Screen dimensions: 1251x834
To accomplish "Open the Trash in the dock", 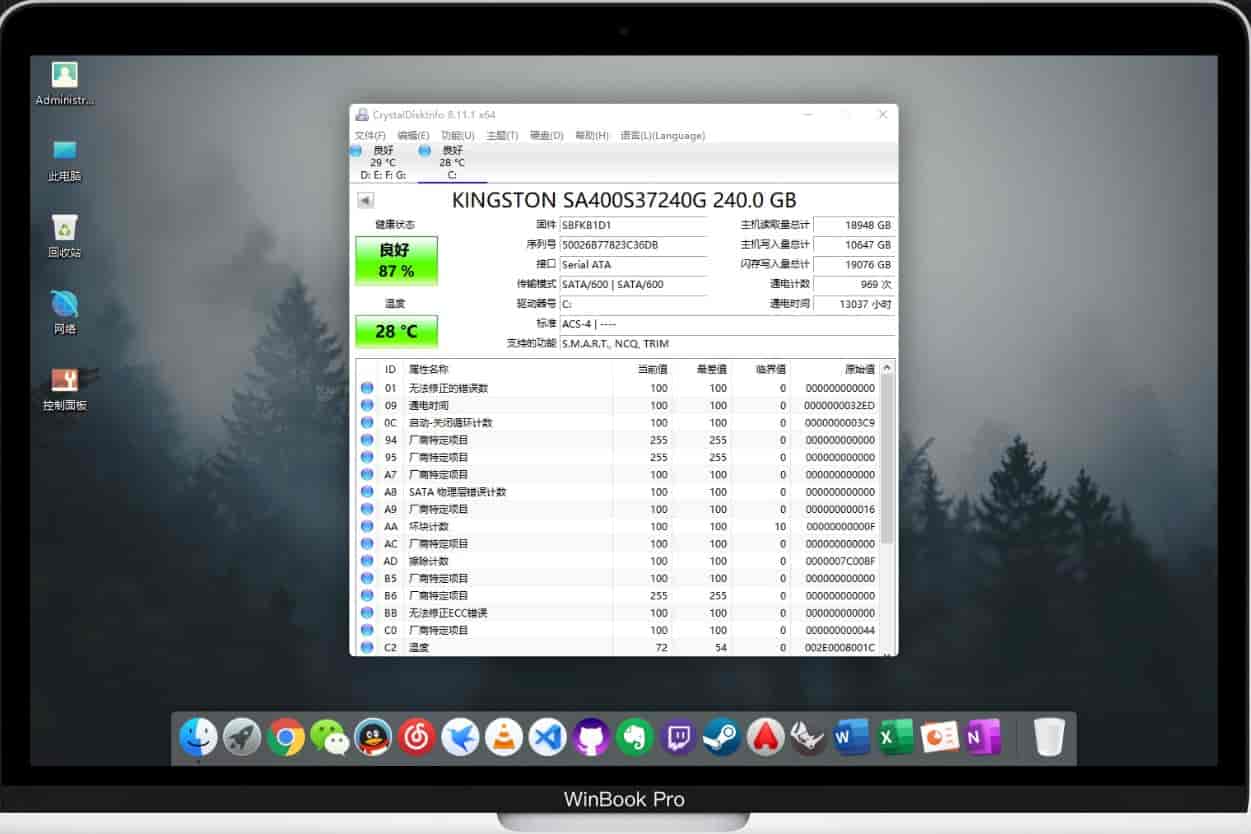I will click(x=1049, y=738).
